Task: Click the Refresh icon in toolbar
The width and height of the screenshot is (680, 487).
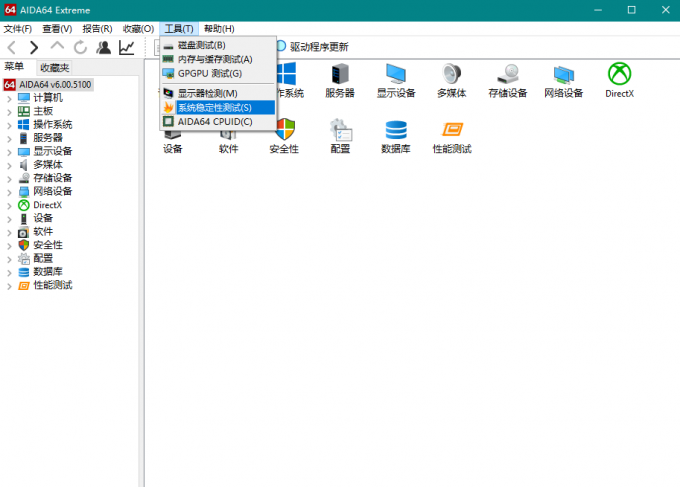Action: click(x=80, y=47)
